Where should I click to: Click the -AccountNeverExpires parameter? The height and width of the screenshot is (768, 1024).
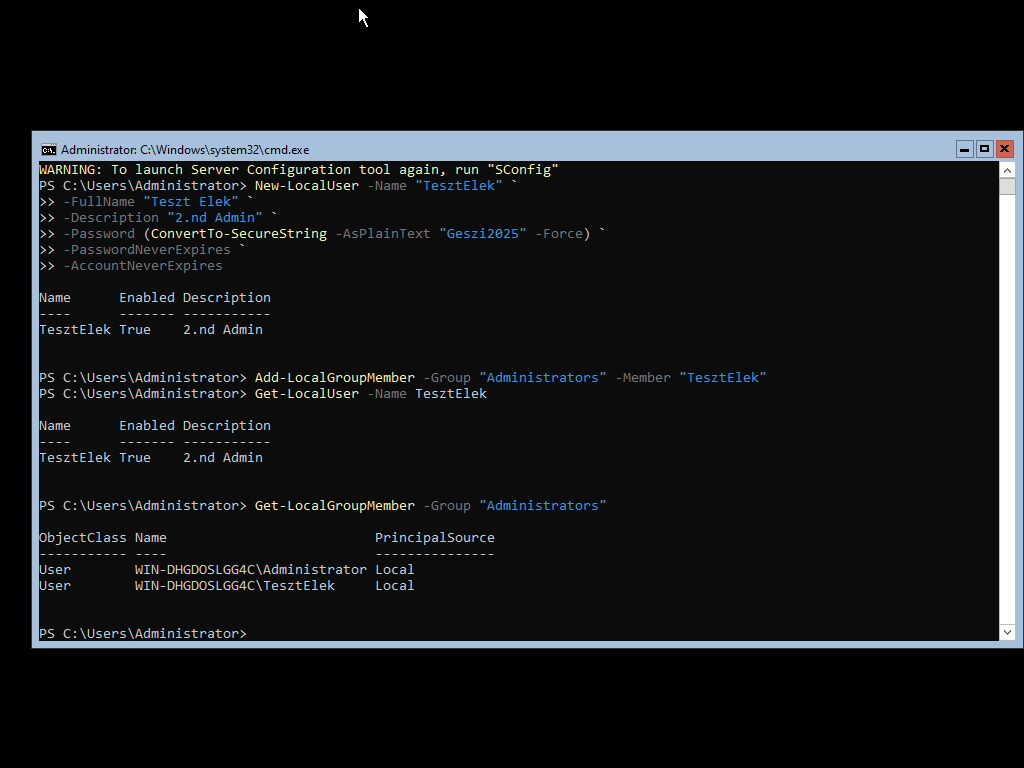pos(142,266)
